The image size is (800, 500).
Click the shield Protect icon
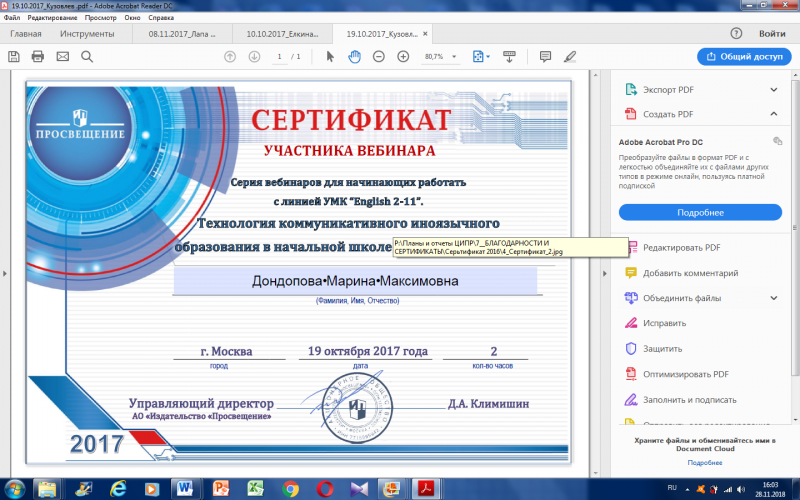(631, 348)
